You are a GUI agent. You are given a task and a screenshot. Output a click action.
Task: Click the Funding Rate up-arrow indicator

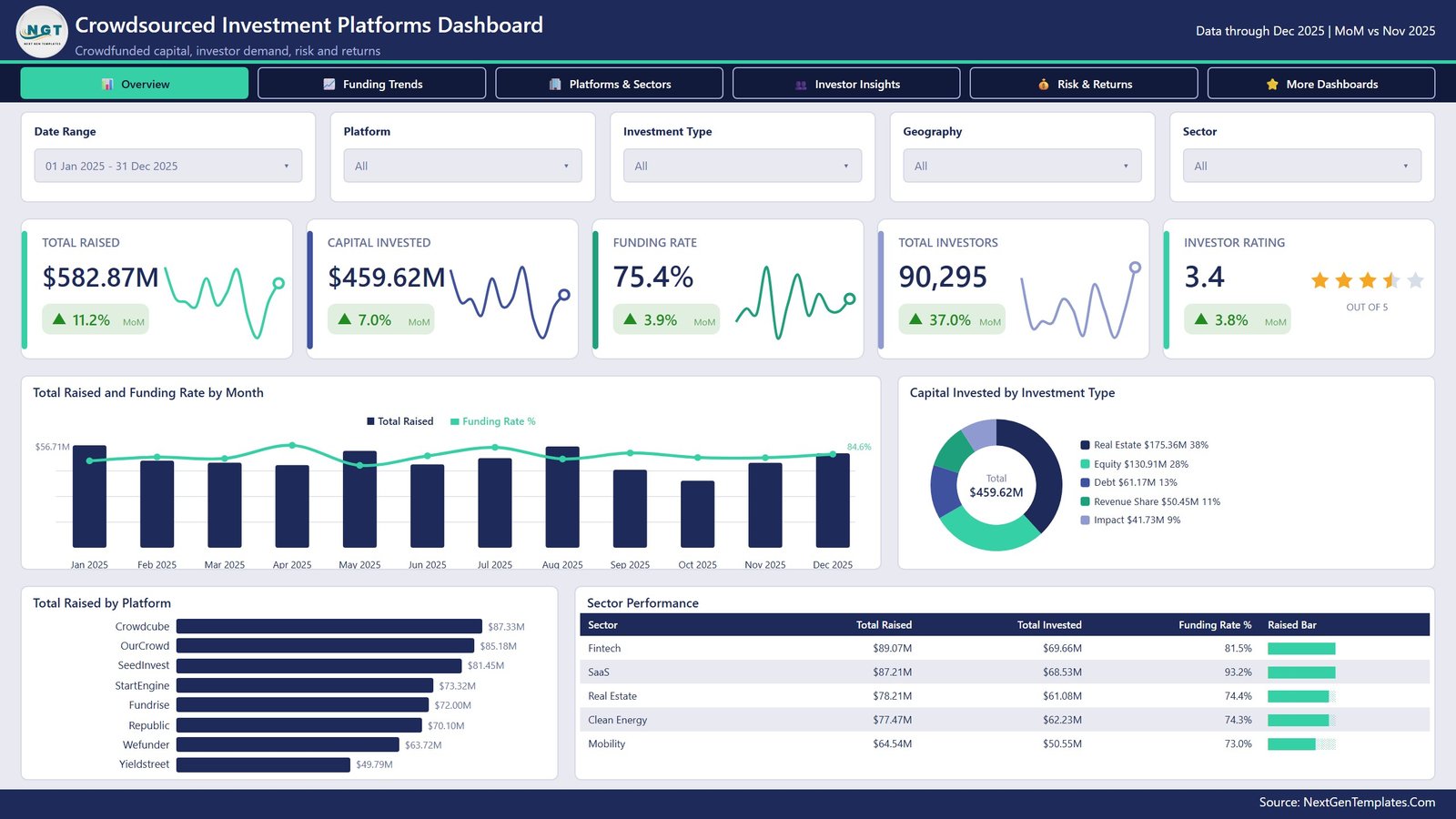click(630, 319)
